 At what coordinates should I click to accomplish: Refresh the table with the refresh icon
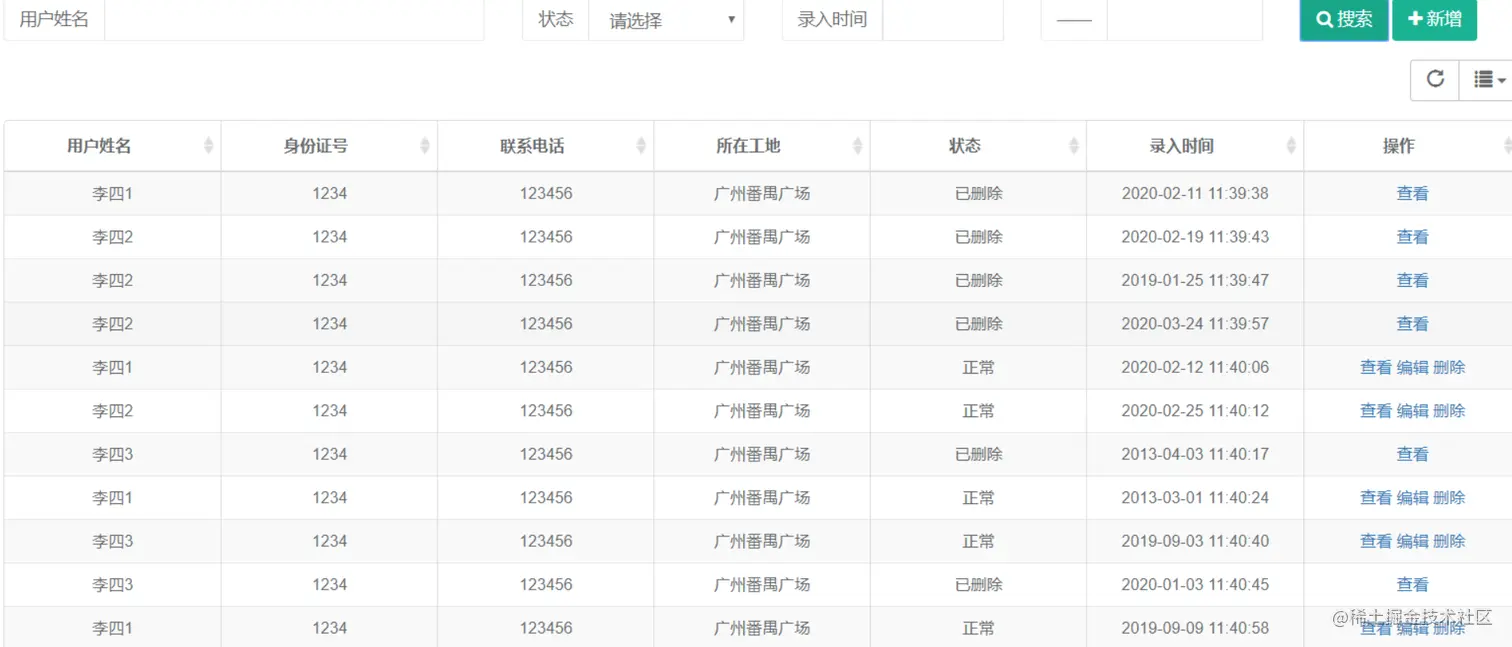click(1435, 79)
